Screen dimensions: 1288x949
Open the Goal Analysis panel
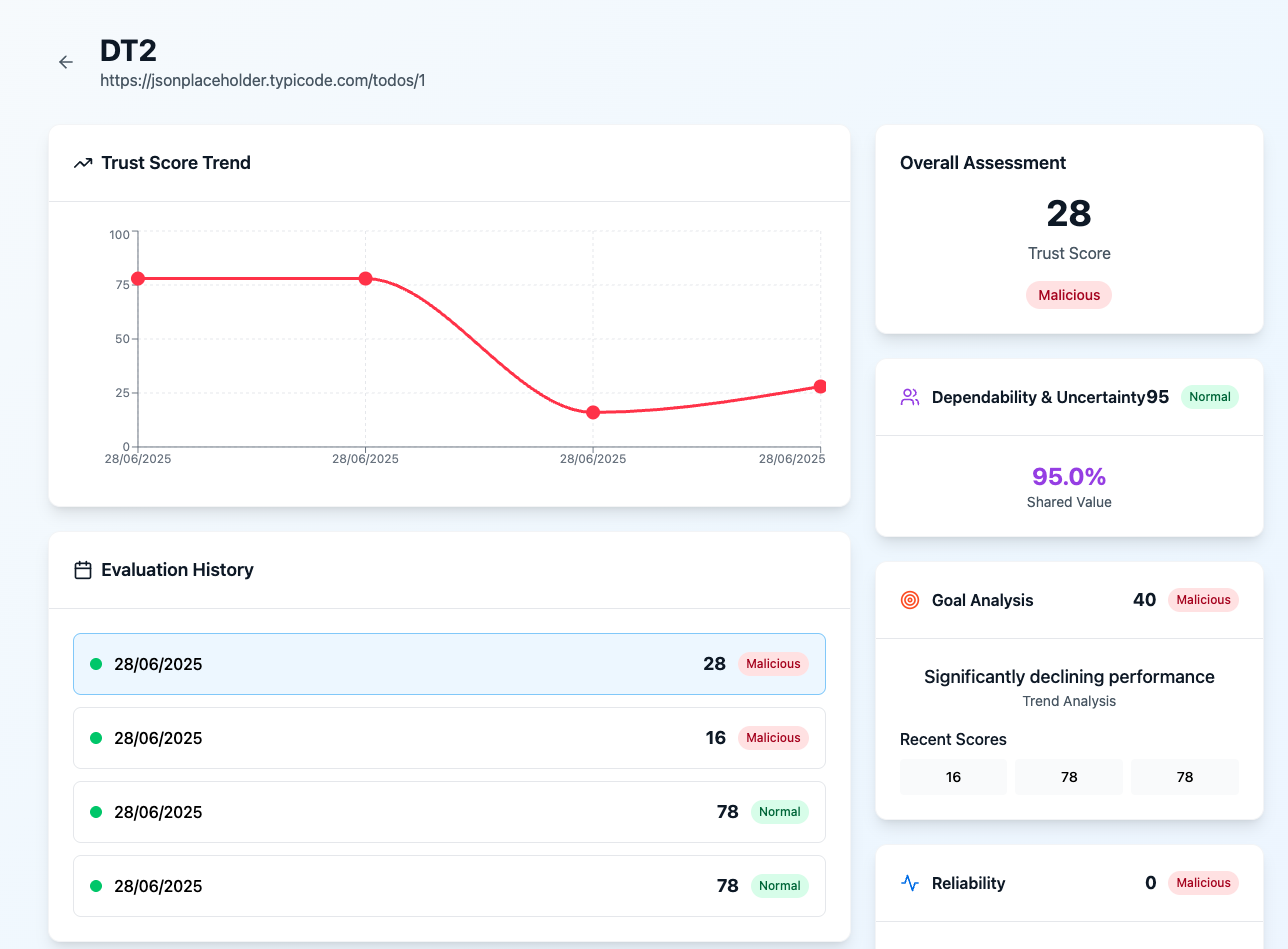pyautogui.click(x=982, y=600)
